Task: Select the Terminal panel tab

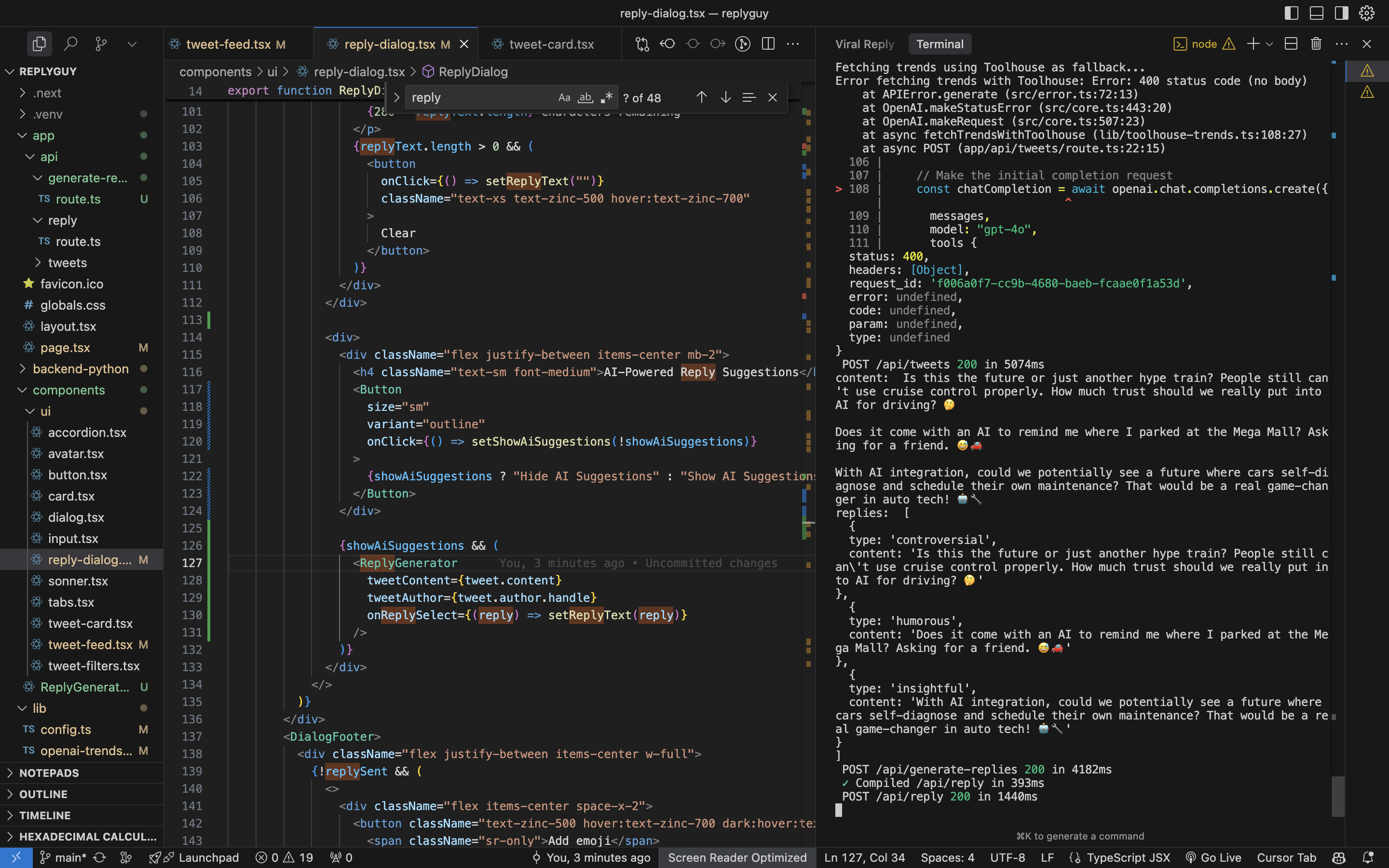Action: point(940,44)
